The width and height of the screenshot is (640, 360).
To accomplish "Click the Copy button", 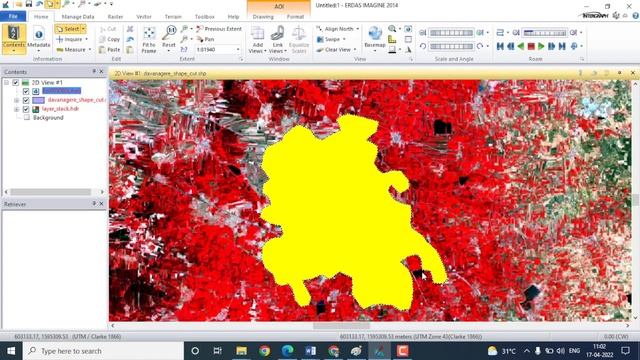I will tap(110, 39).
